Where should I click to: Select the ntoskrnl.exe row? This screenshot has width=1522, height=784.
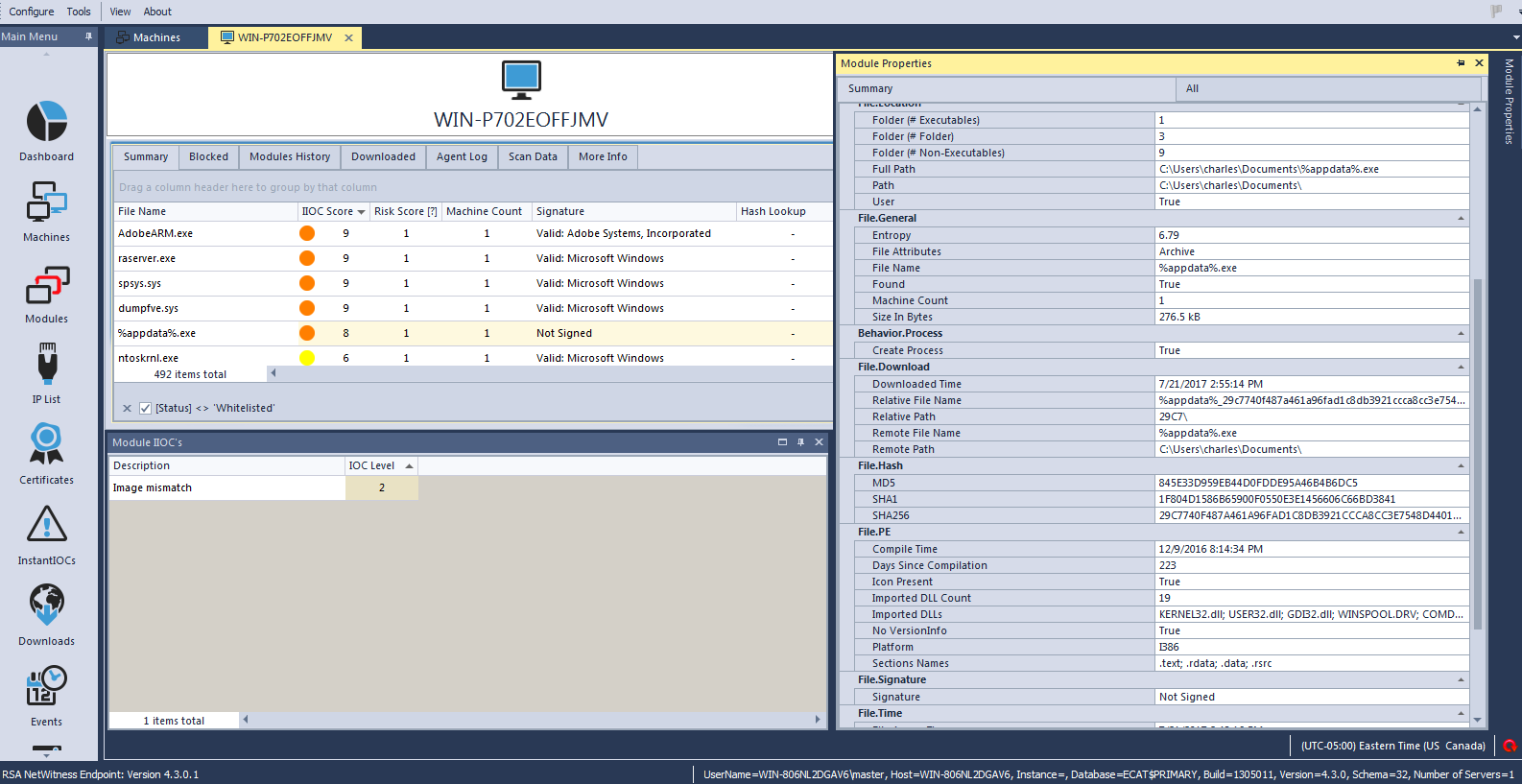tap(148, 358)
